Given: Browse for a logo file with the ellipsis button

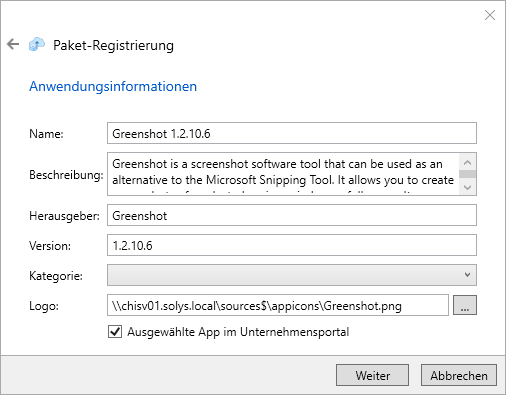Looking at the screenshot, I should tap(465, 305).
